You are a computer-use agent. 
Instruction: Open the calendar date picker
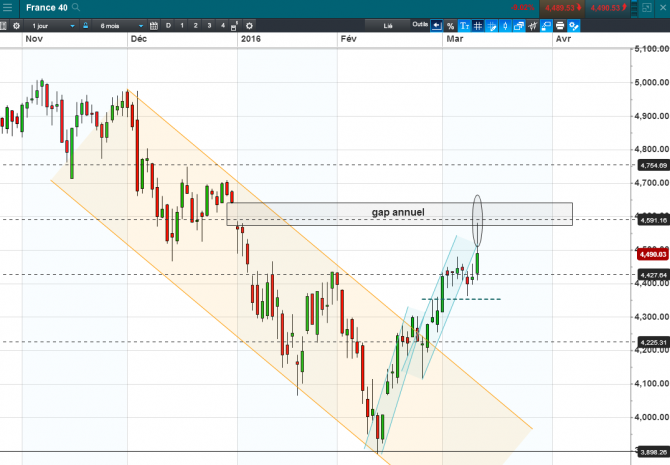154,26
